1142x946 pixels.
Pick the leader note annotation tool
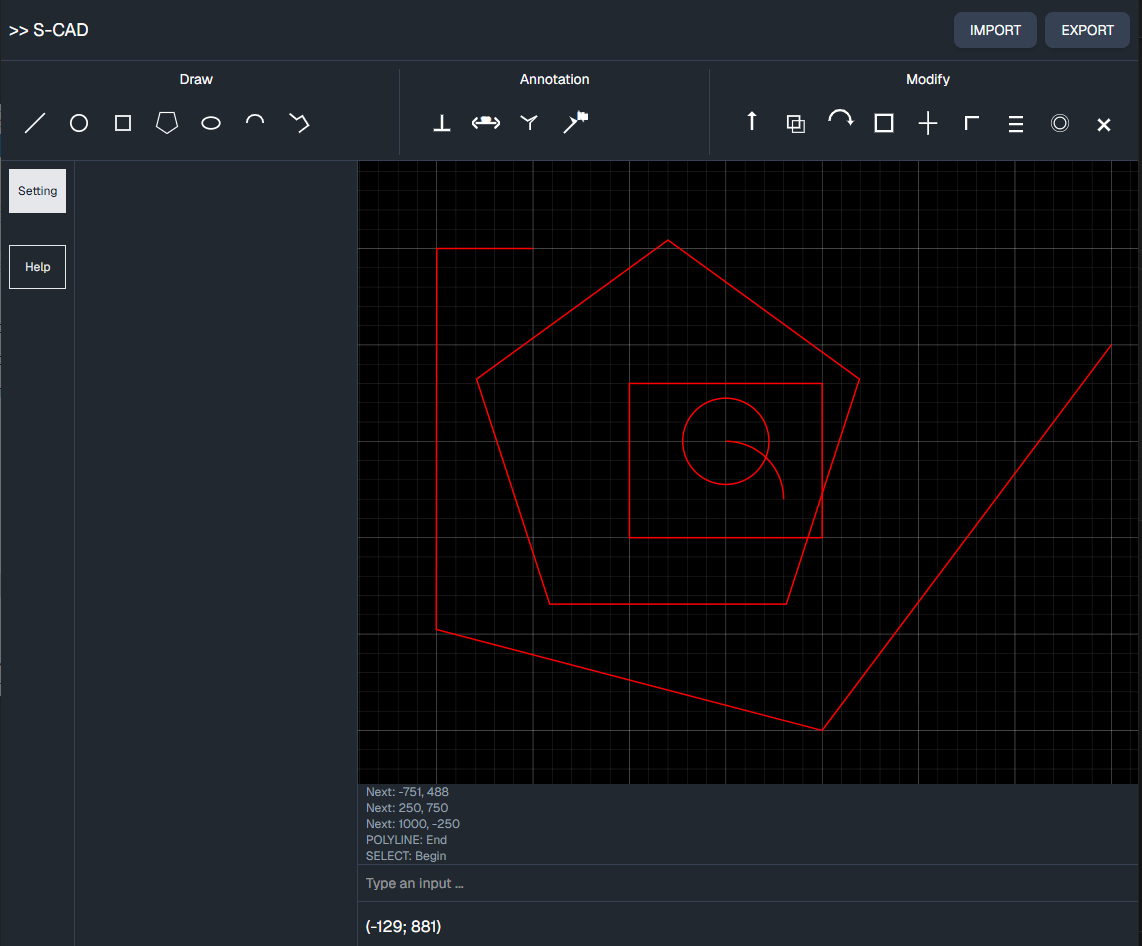575,122
